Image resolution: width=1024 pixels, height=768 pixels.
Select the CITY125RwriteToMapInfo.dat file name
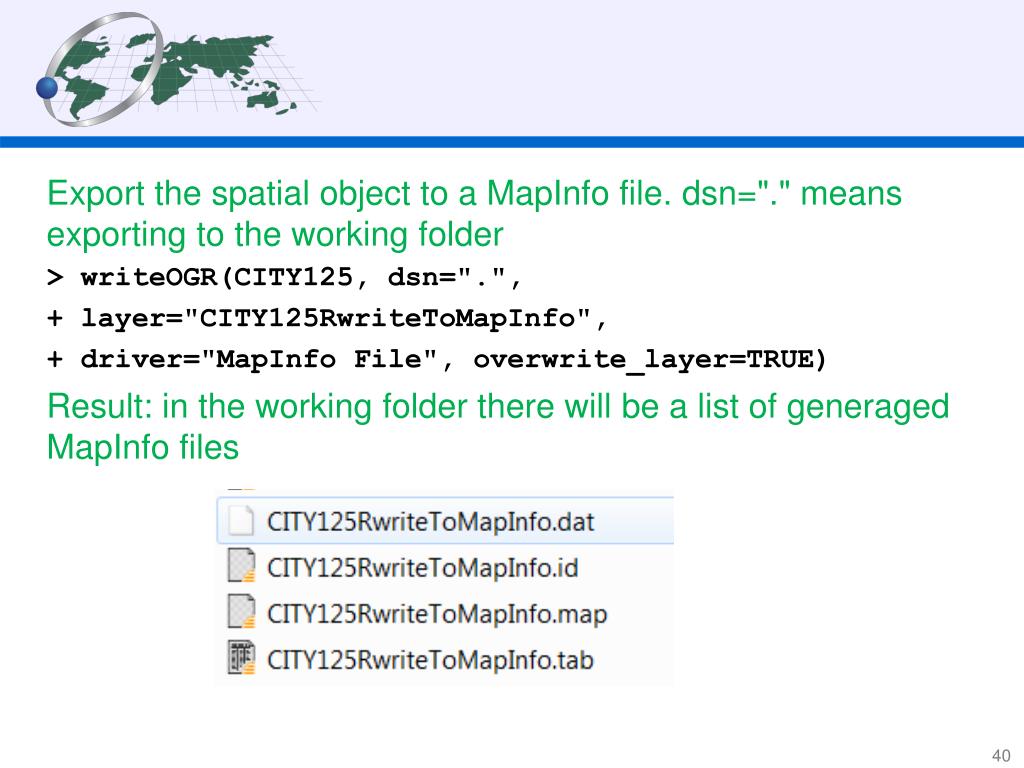coord(431,521)
